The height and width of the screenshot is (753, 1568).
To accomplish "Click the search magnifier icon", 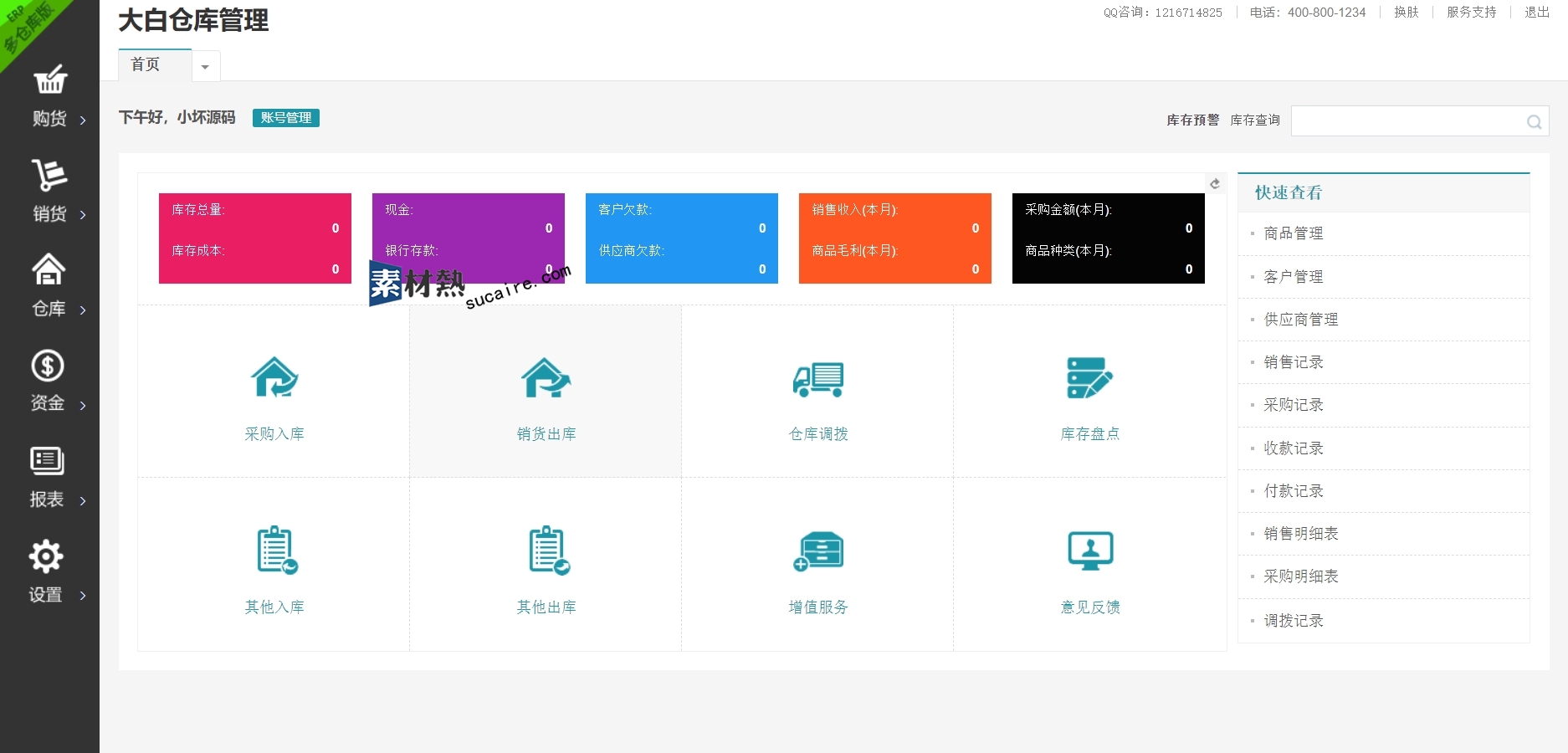I will (x=1534, y=122).
